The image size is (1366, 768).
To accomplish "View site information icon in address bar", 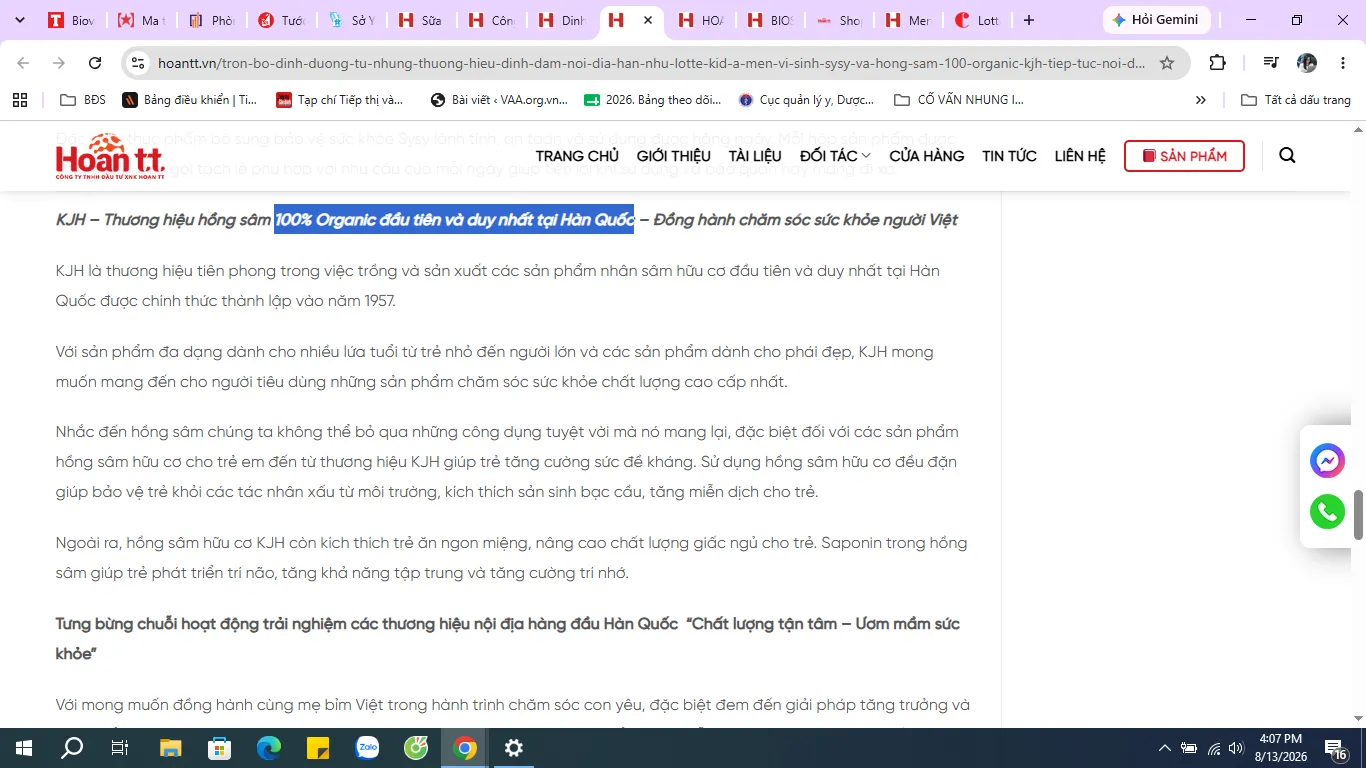I will click(139, 63).
